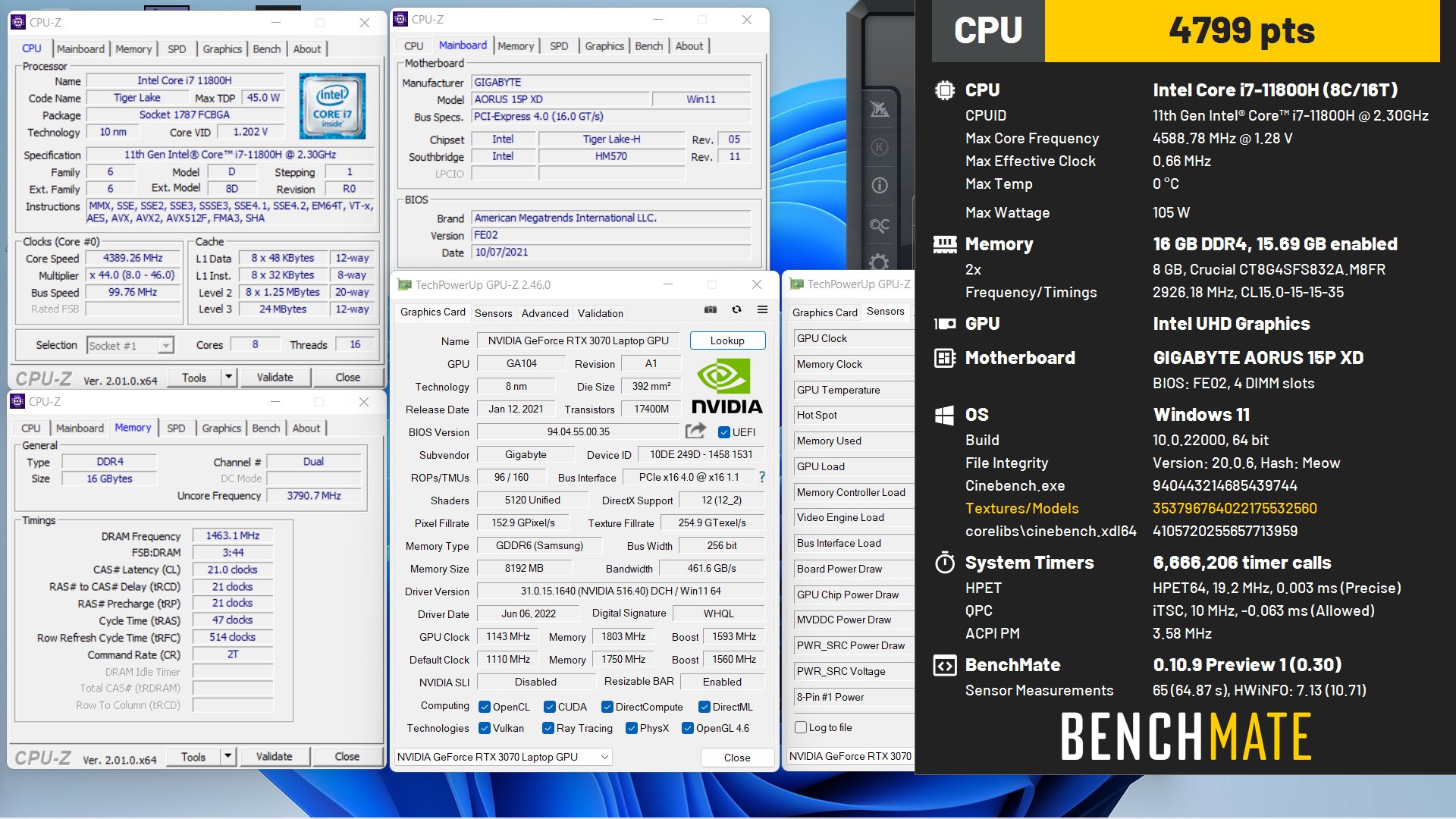Toggle the UEFI checkbox

point(724,432)
